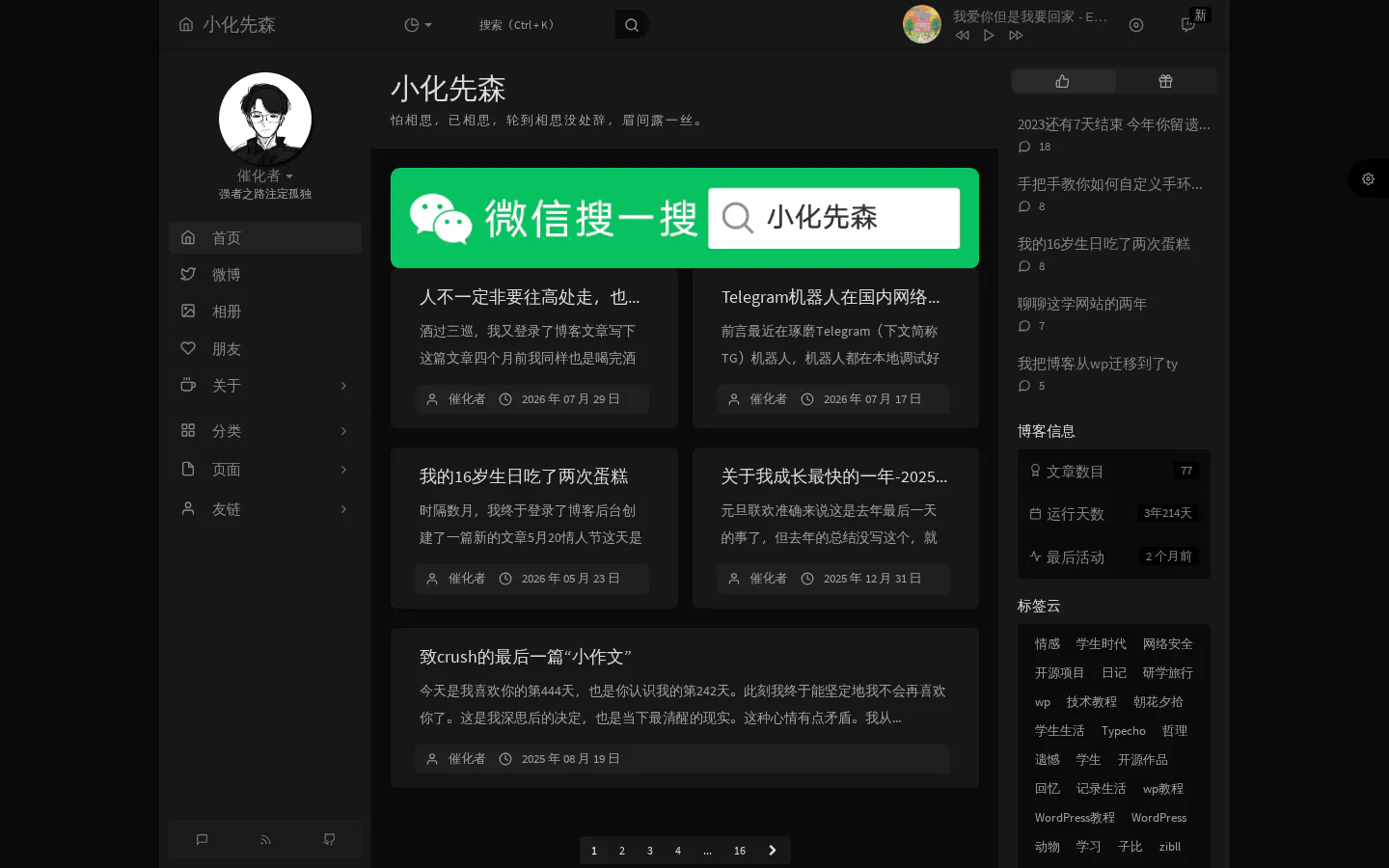Click the home icon beside 小化先森 logo
This screenshot has height=868, width=1389.
point(186,25)
